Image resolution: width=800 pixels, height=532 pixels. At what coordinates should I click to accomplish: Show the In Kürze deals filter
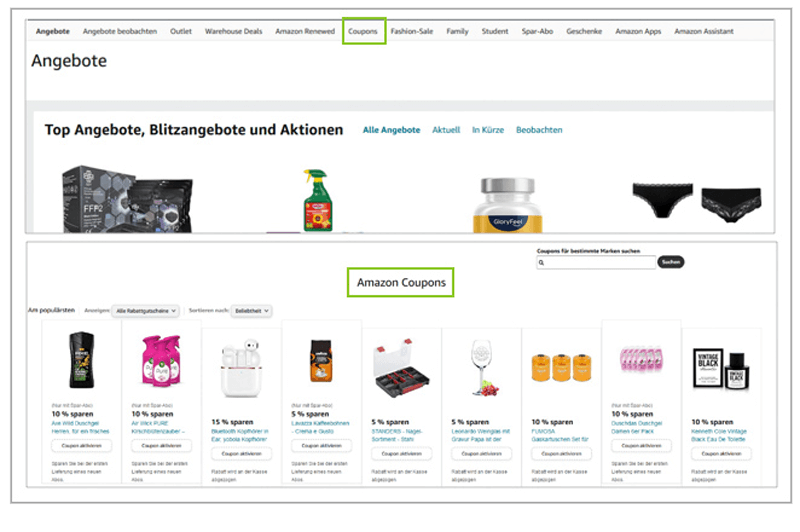pos(488,130)
